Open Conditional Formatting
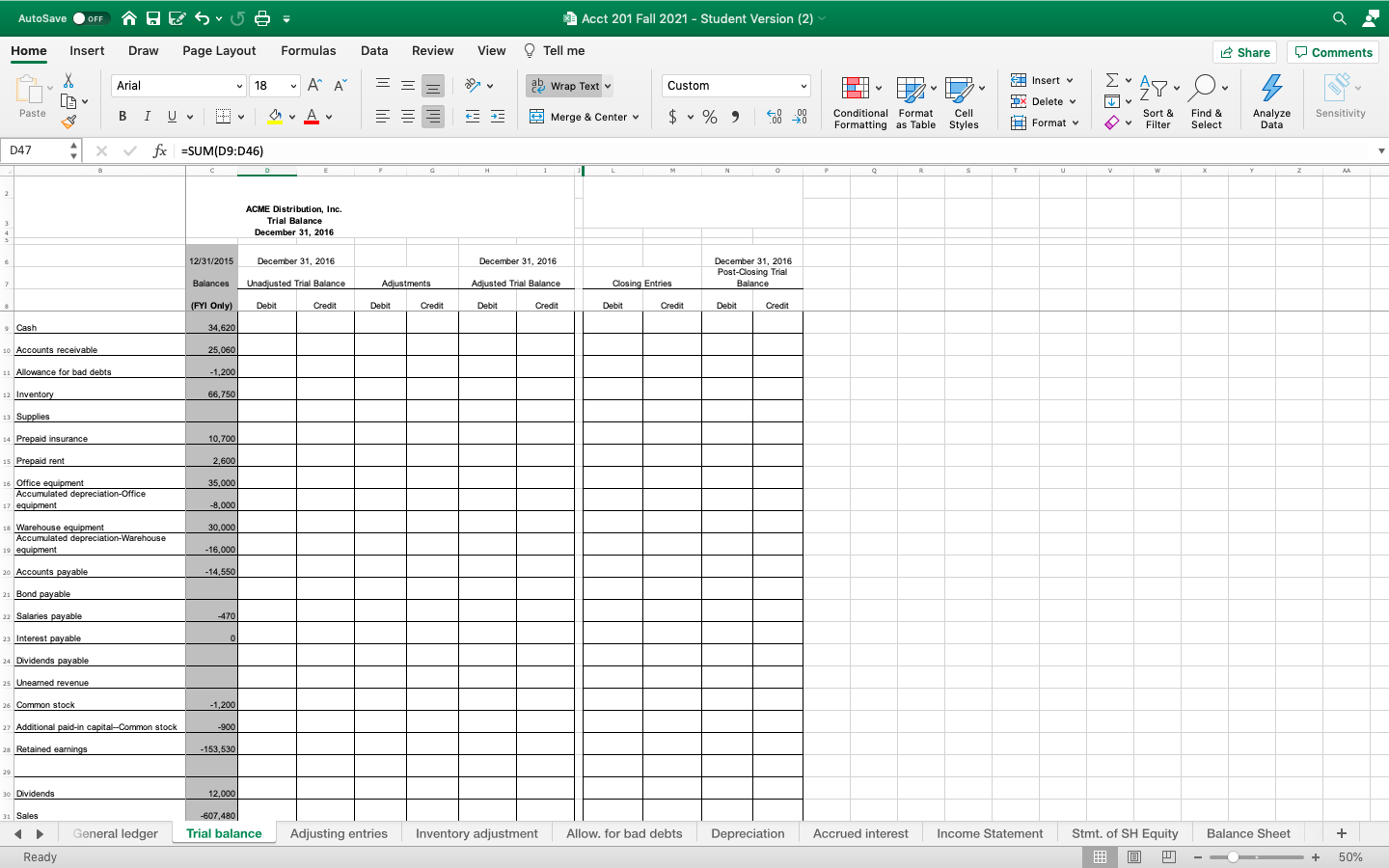The width and height of the screenshot is (1389, 868). click(860, 102)
